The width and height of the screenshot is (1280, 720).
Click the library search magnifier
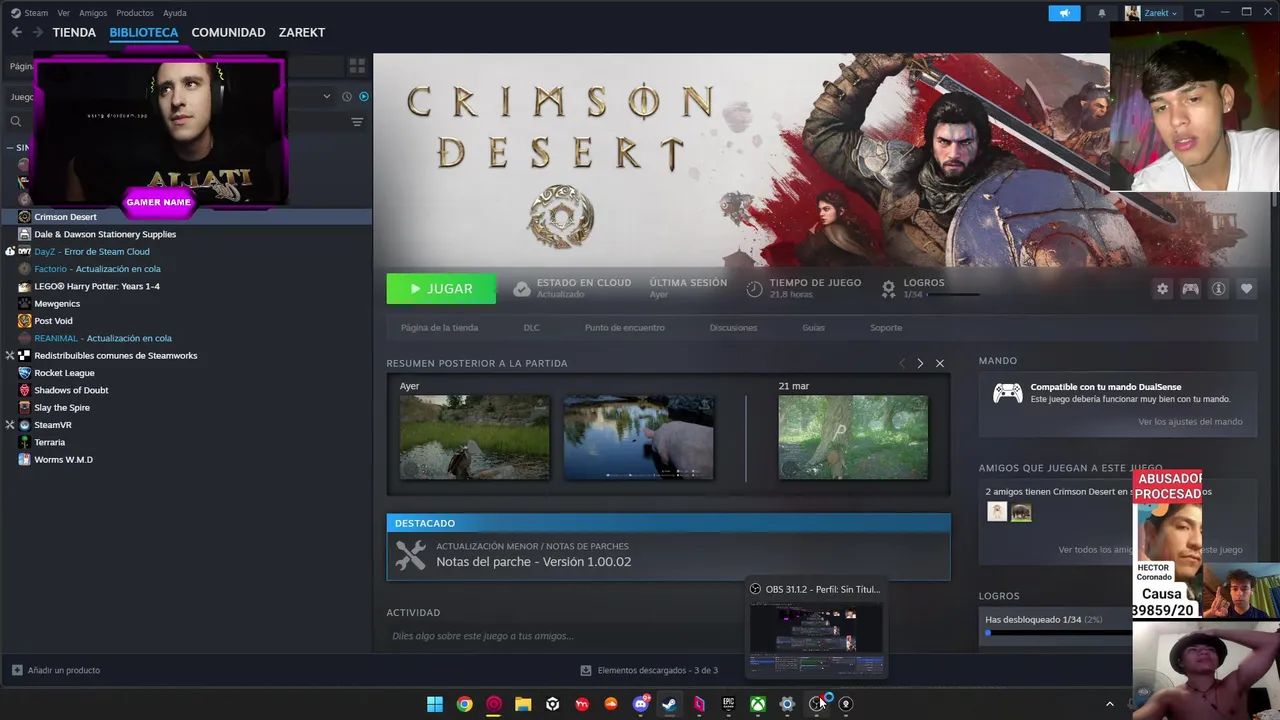click(16, 122)
